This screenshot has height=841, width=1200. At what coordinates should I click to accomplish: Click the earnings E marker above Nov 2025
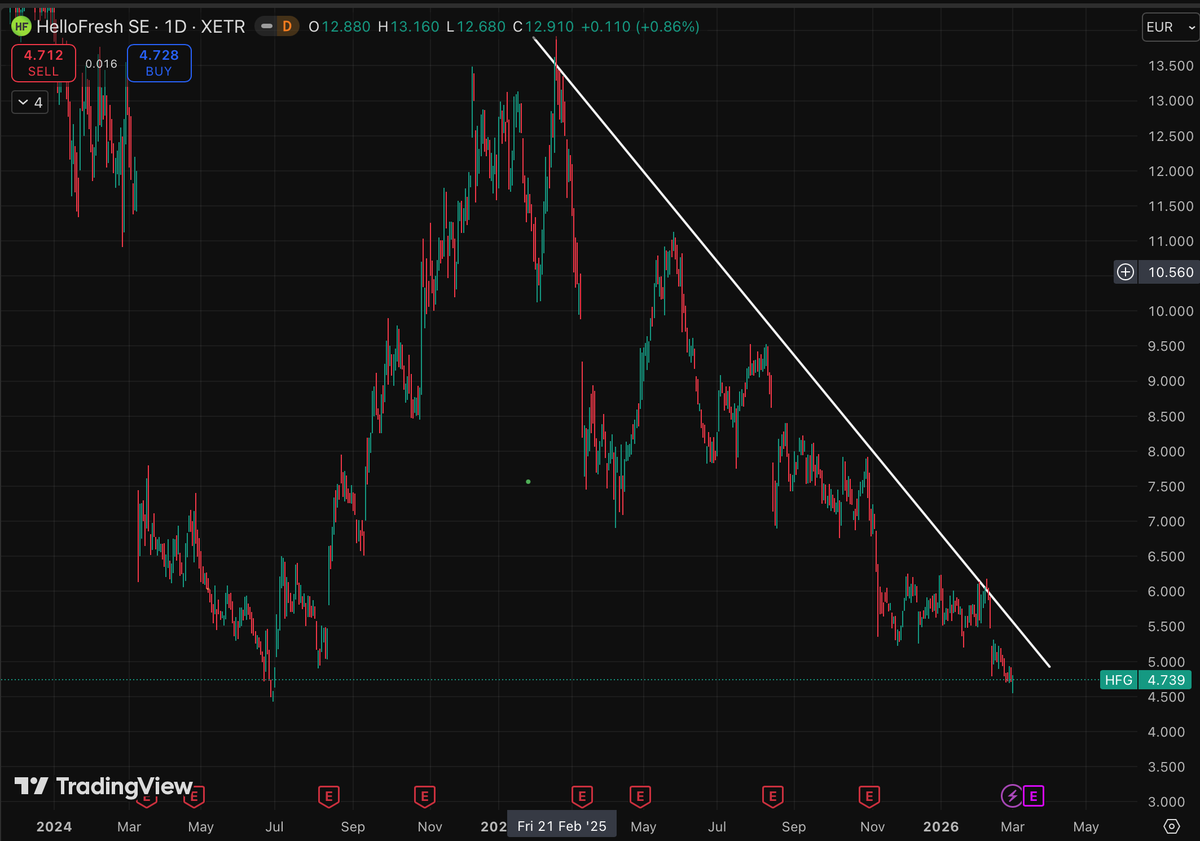869,796
